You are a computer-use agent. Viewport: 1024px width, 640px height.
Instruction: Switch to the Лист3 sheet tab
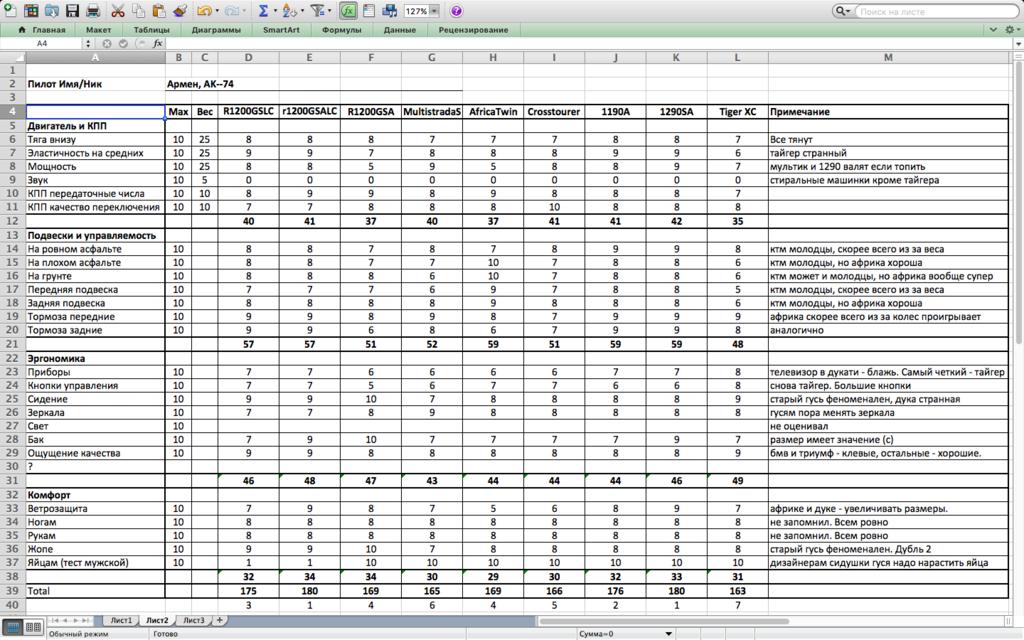click(193, 620)
